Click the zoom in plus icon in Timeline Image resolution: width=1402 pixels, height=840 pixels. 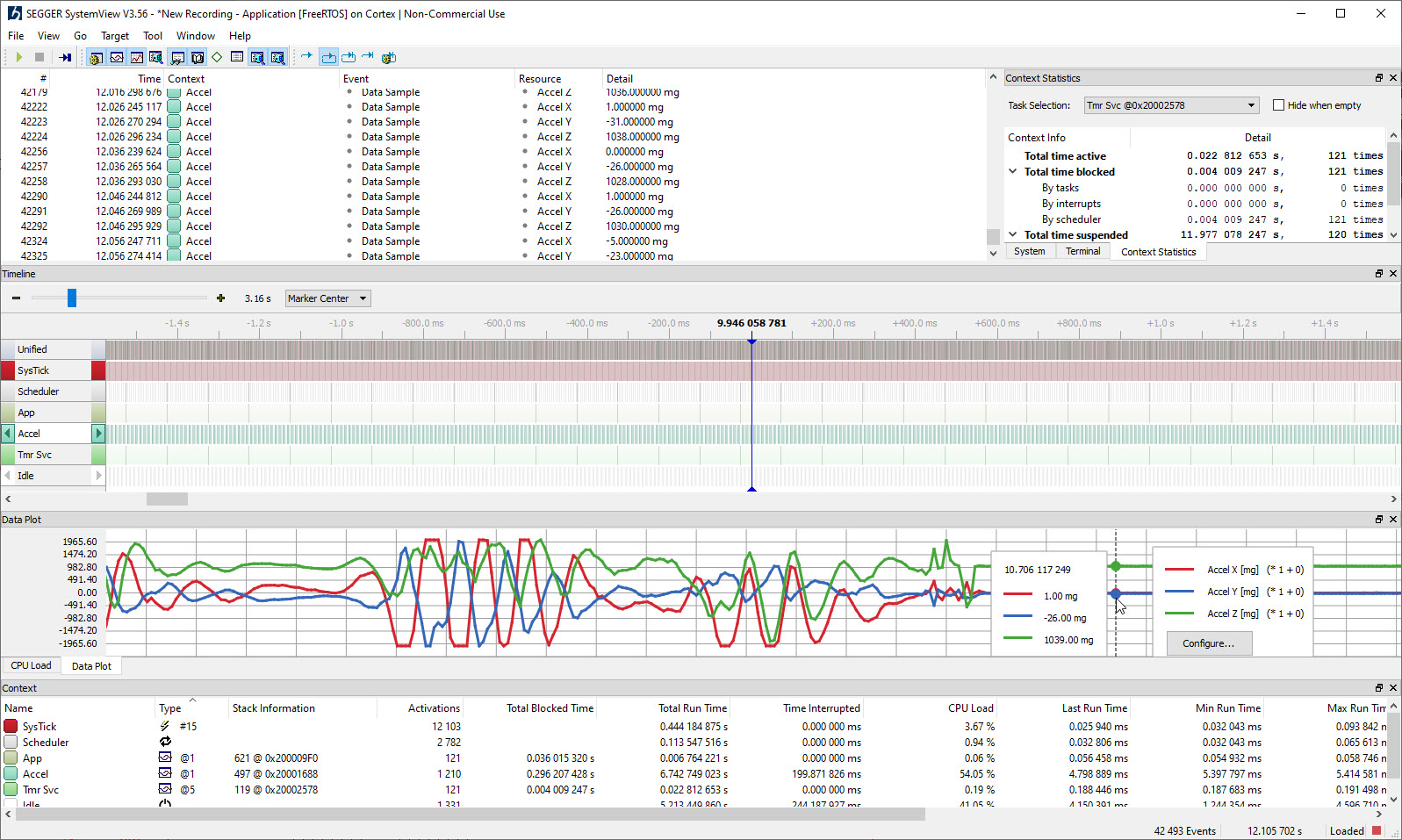(220, 298)
